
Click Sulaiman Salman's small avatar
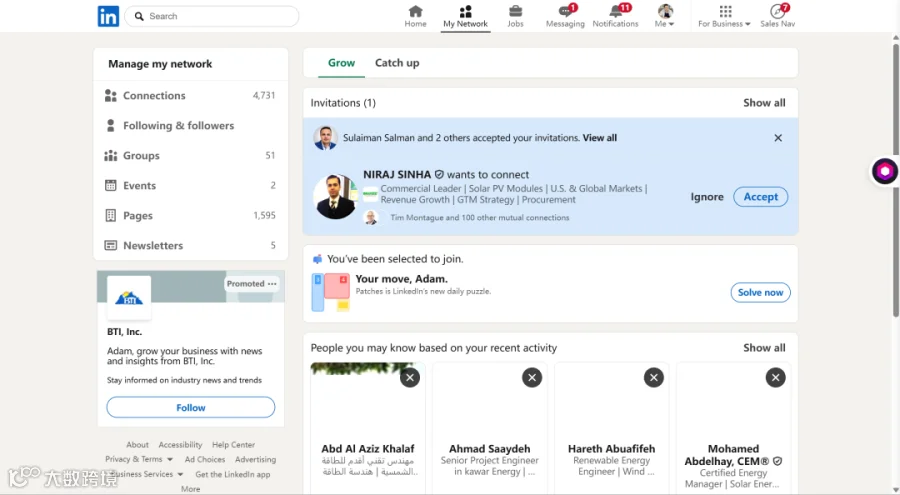(x=325, y=138)
